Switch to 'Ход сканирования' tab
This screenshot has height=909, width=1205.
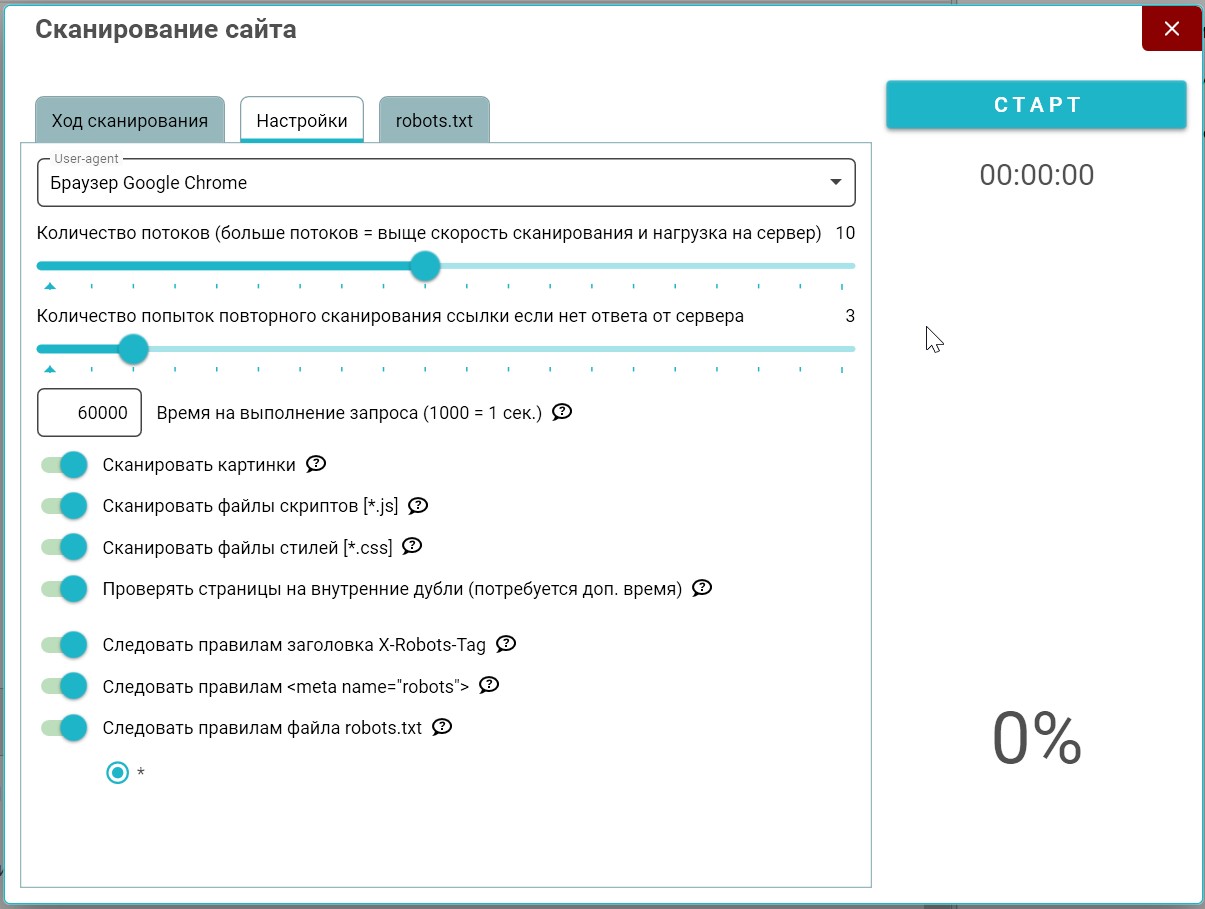pyautogui.click(x=129, y=121)
